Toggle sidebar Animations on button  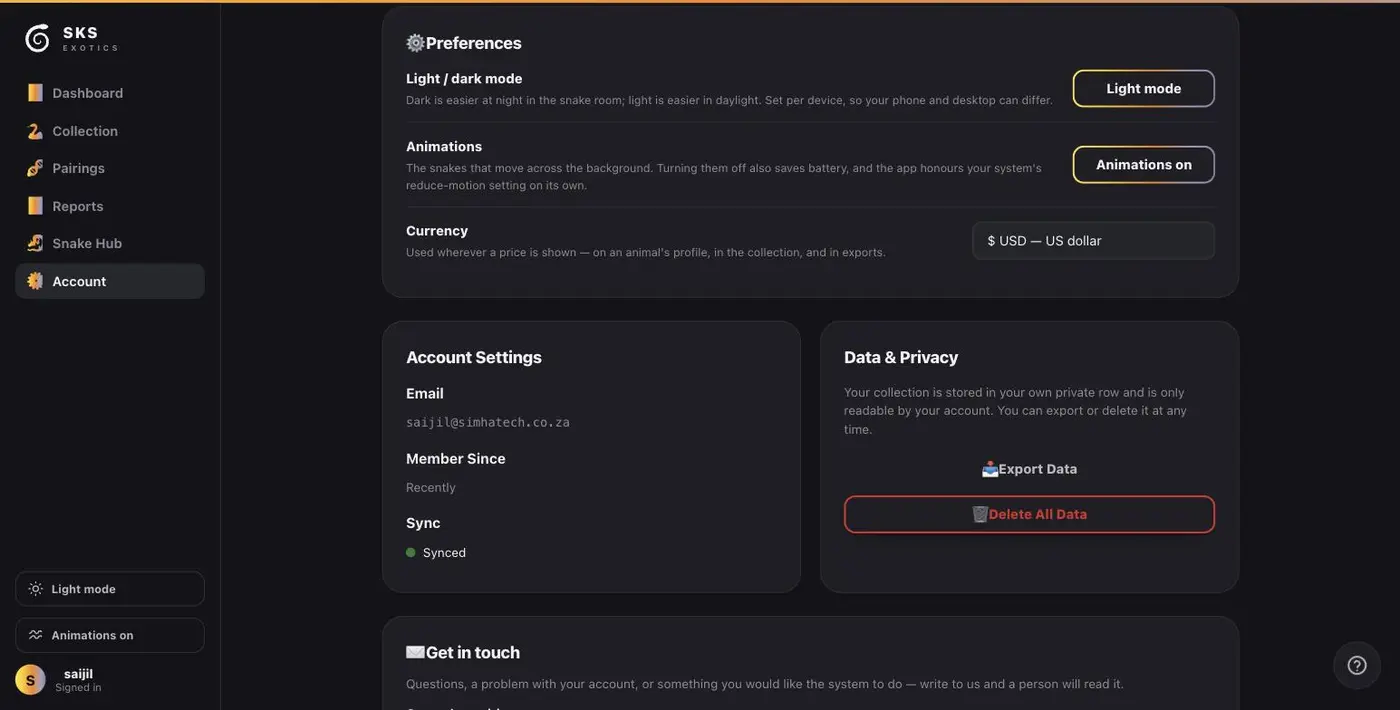pos(110,635)
